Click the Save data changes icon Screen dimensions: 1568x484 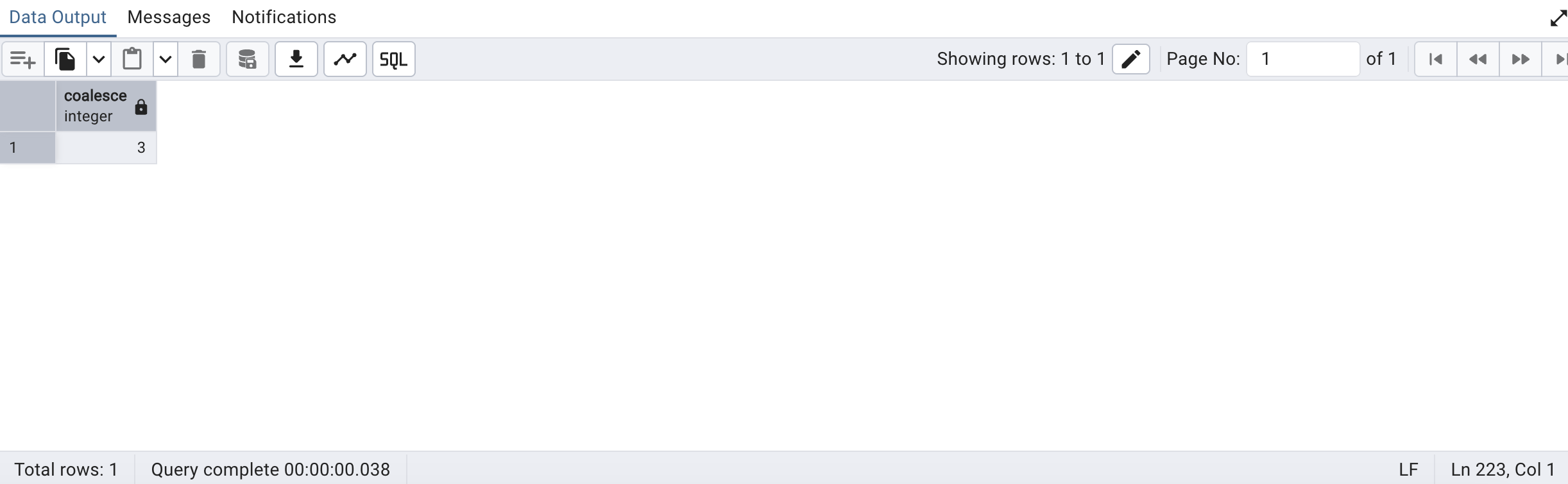(x=248, y=60)
